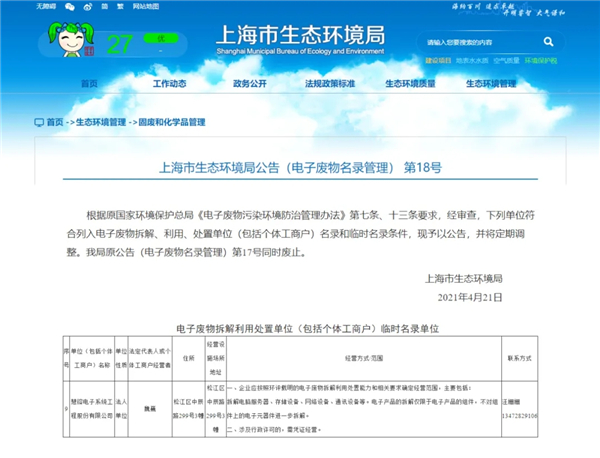Click the 首页 breadcrumb link
The image size is (600, 458).
55,122
